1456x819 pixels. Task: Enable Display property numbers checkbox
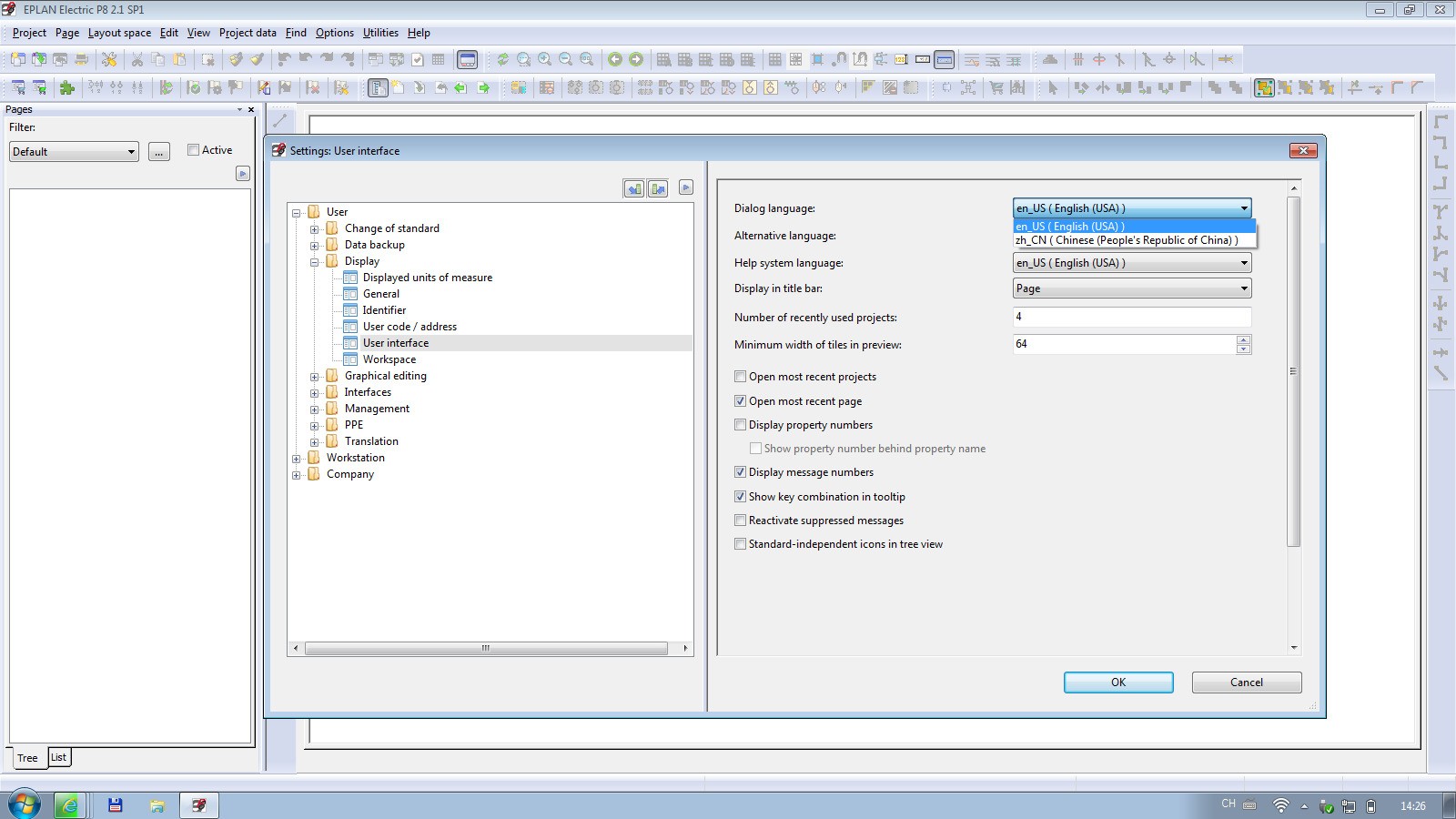[740, 424]
